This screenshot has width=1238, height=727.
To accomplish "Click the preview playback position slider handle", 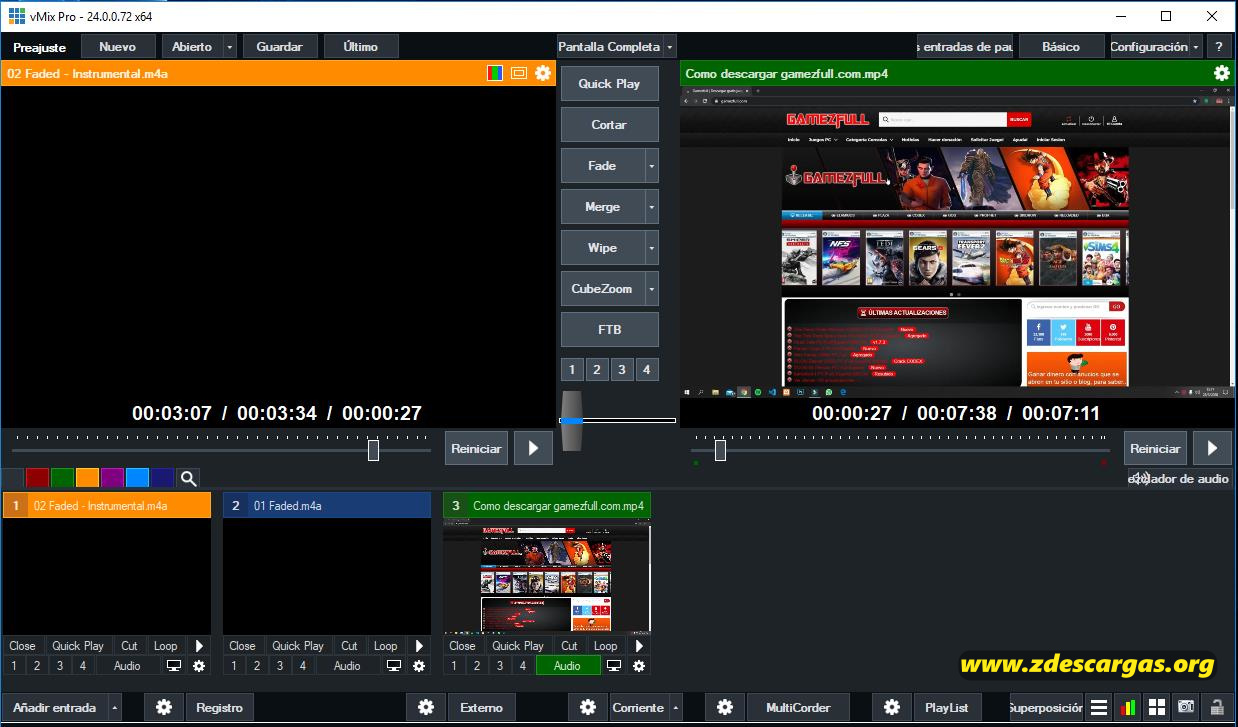I will 373,450.
